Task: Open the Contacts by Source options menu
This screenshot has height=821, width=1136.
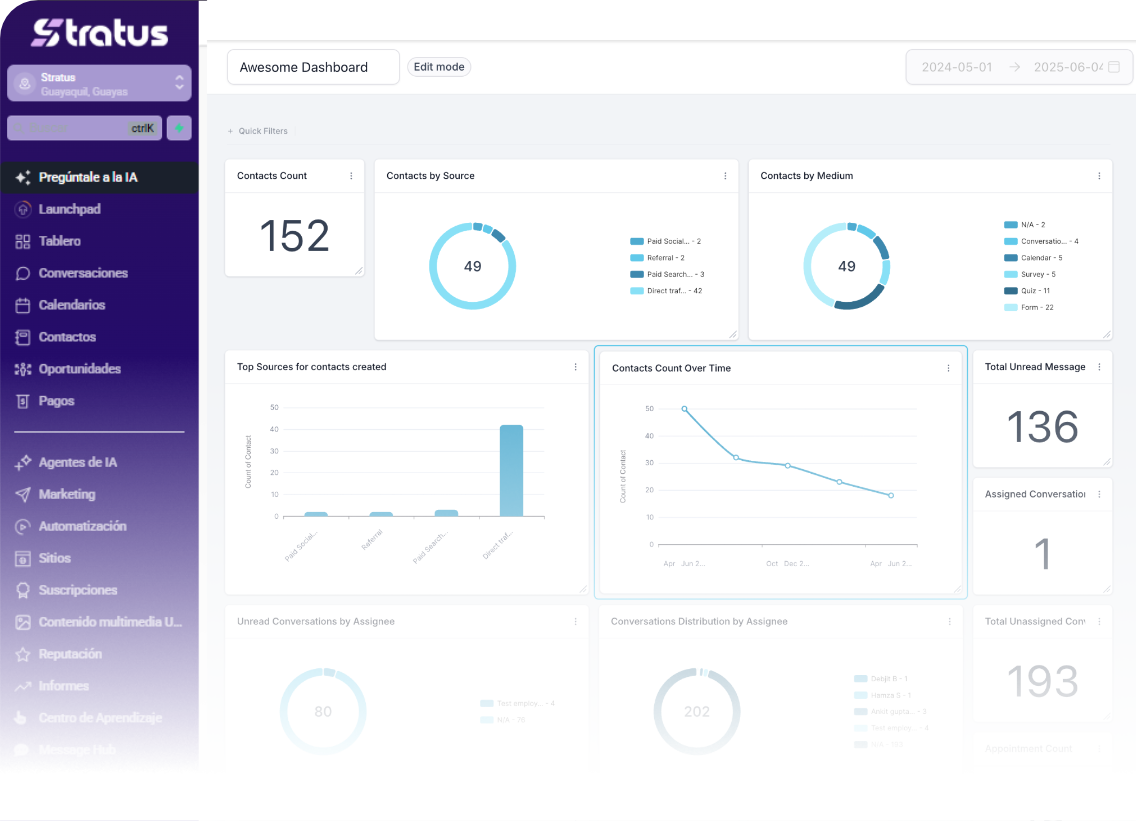Action: tap(725, 176)
